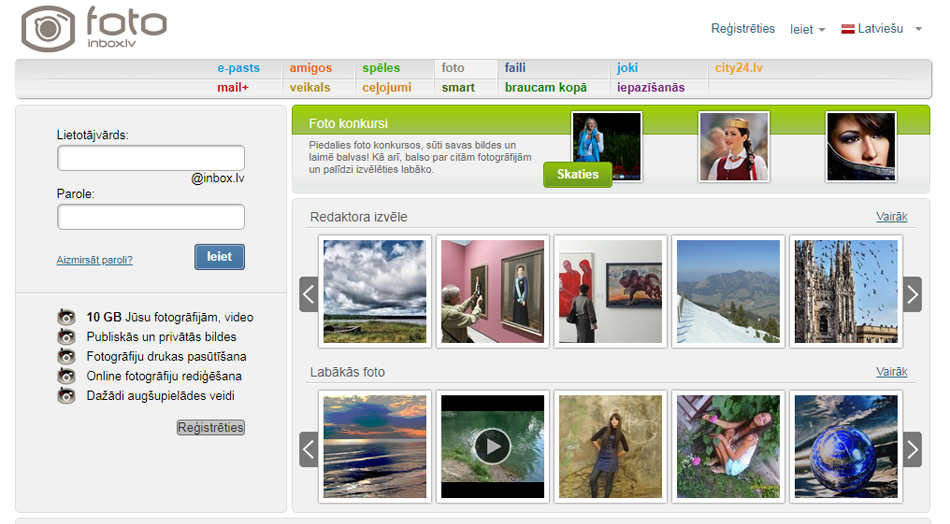Click the Latvian flag icon
This screenshot has width=950, height=524.
point(847,29)
